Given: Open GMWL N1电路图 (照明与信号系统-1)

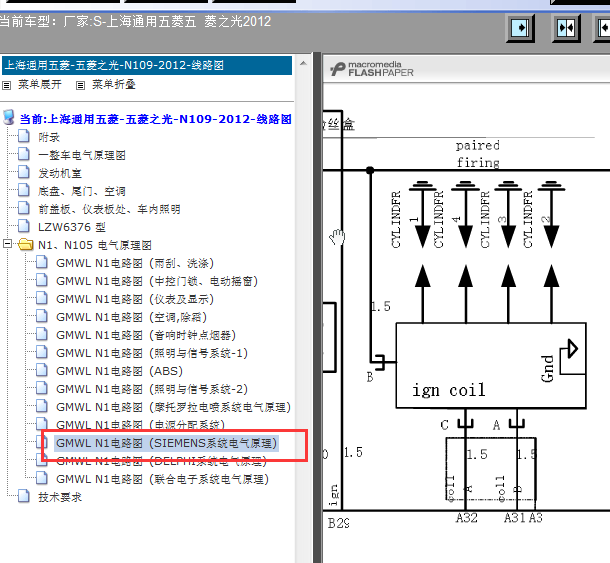Looking at the screenshot, I should 152,353.
